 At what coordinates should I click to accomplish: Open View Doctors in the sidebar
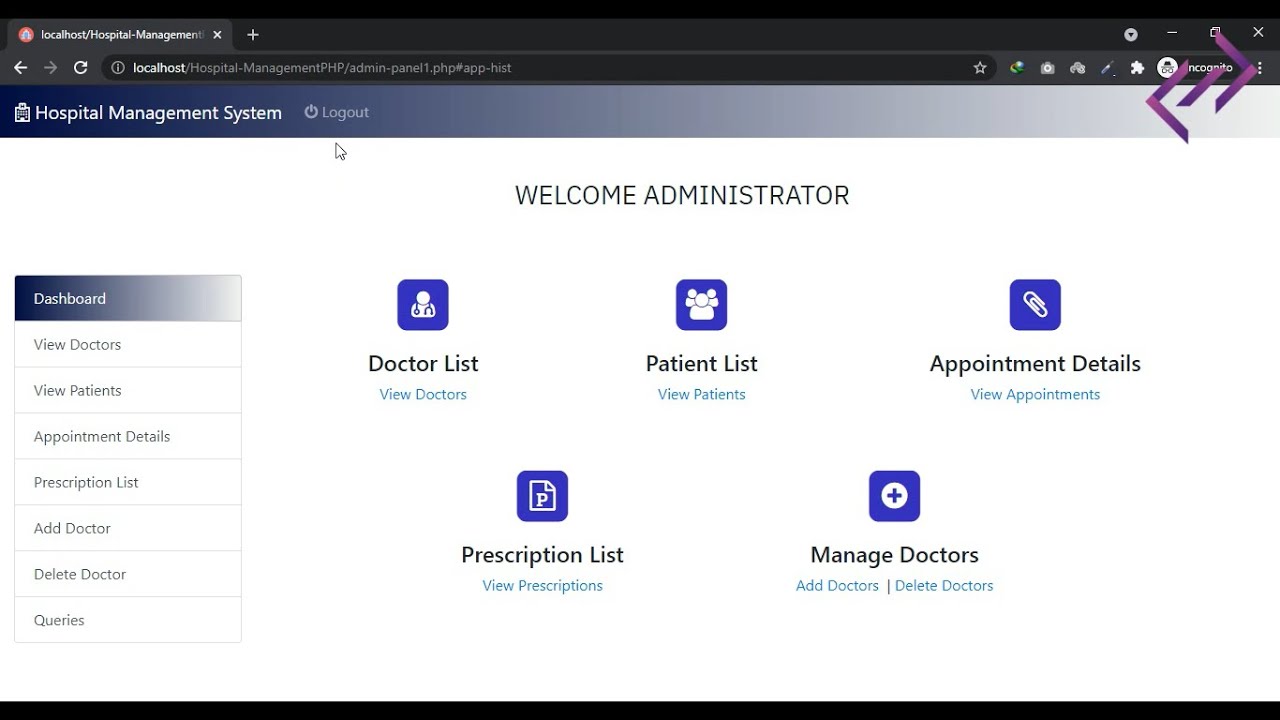(128, 344)
